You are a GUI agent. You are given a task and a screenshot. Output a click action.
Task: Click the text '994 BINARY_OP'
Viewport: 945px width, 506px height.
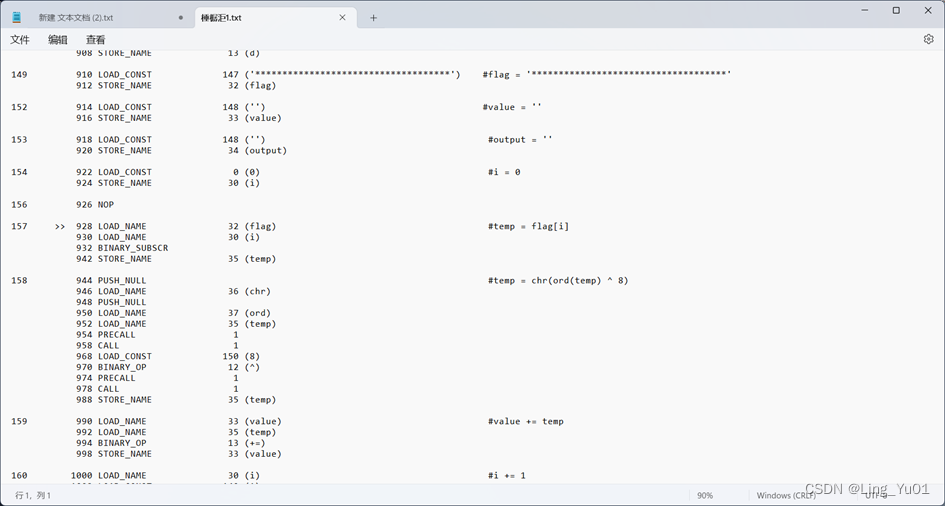click(111, 443)
